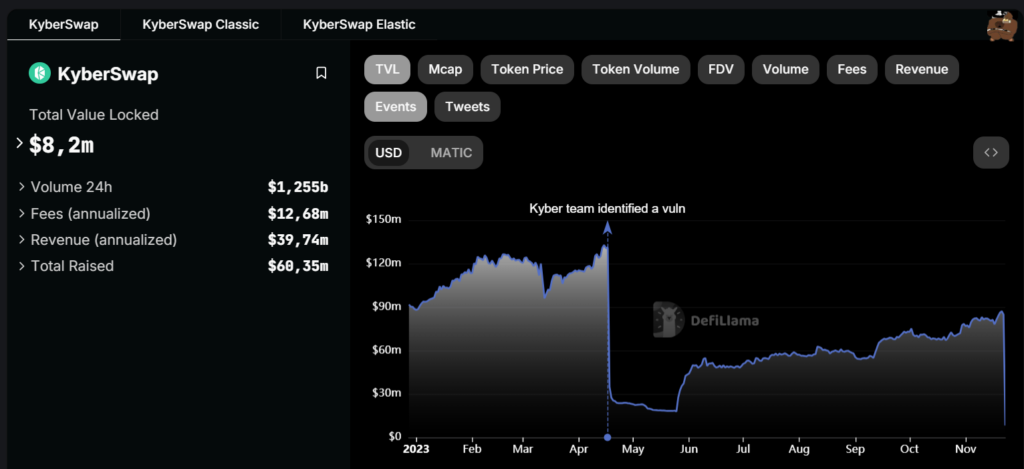Click the $30m axis label
This screenshot has height=469, width=1024.
(x=385, y=393)
